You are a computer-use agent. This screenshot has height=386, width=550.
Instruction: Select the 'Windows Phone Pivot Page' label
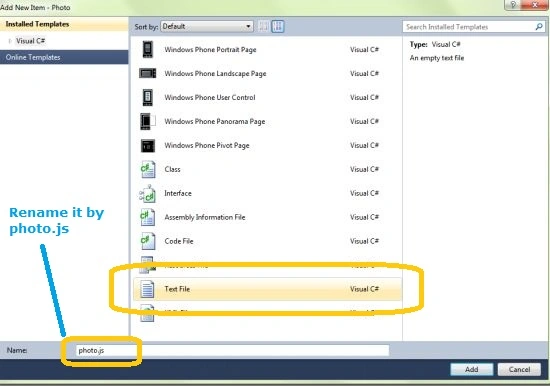click(207, 145)
